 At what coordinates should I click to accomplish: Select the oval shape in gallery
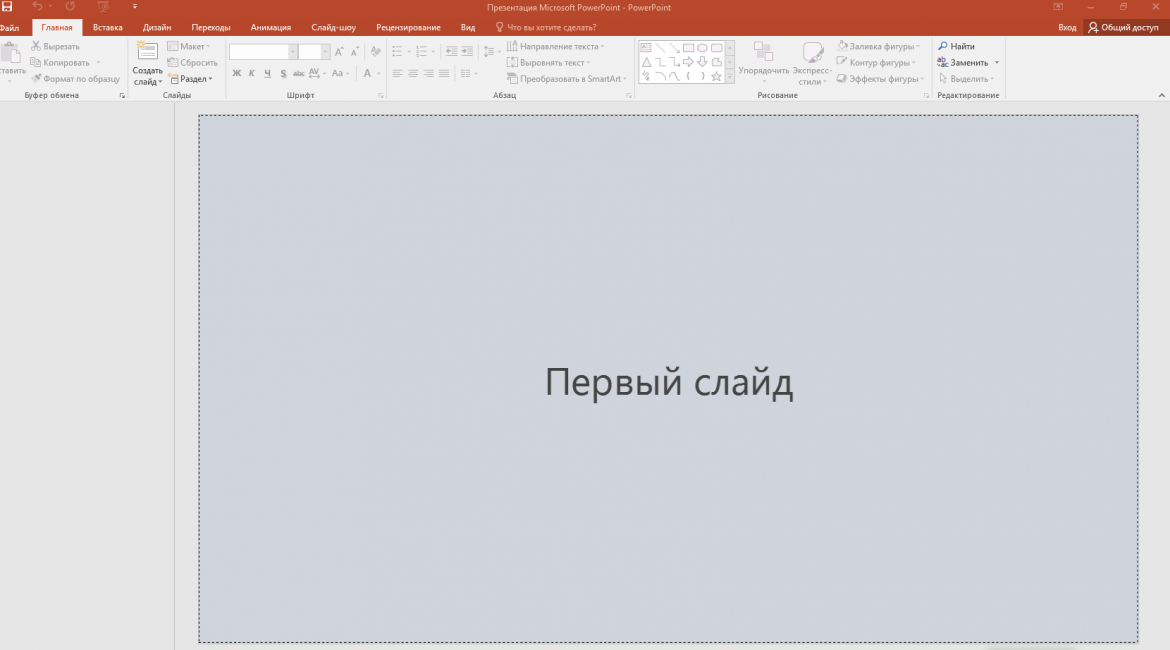[702, 48]
